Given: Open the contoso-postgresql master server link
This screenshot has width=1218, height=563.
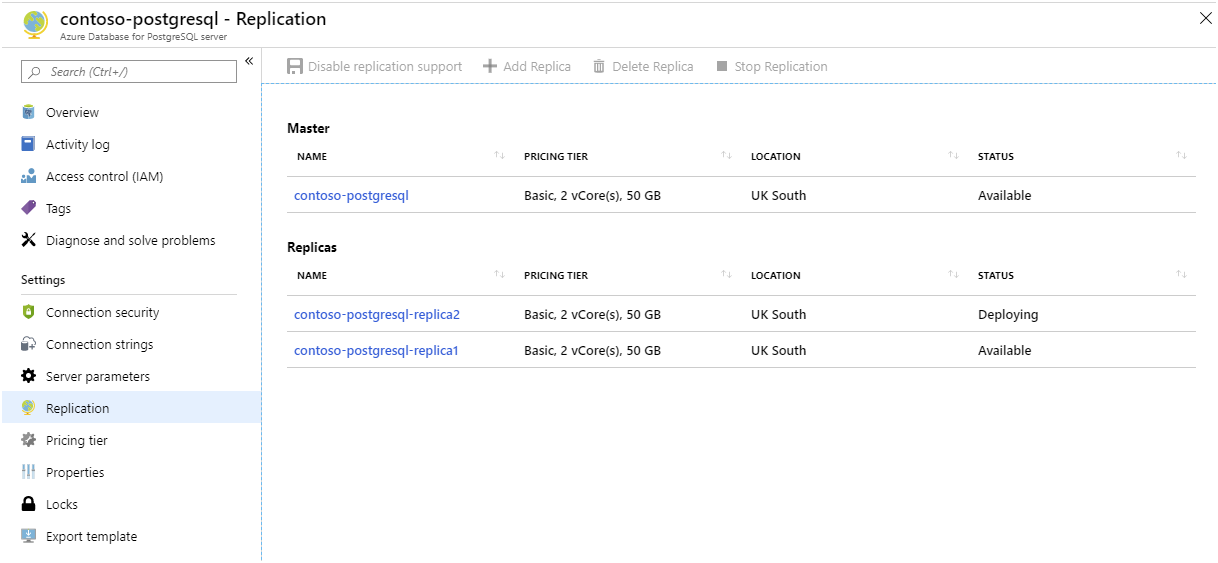Looking at the screenshot, I should pyautogui.click(x=351, y=195).
